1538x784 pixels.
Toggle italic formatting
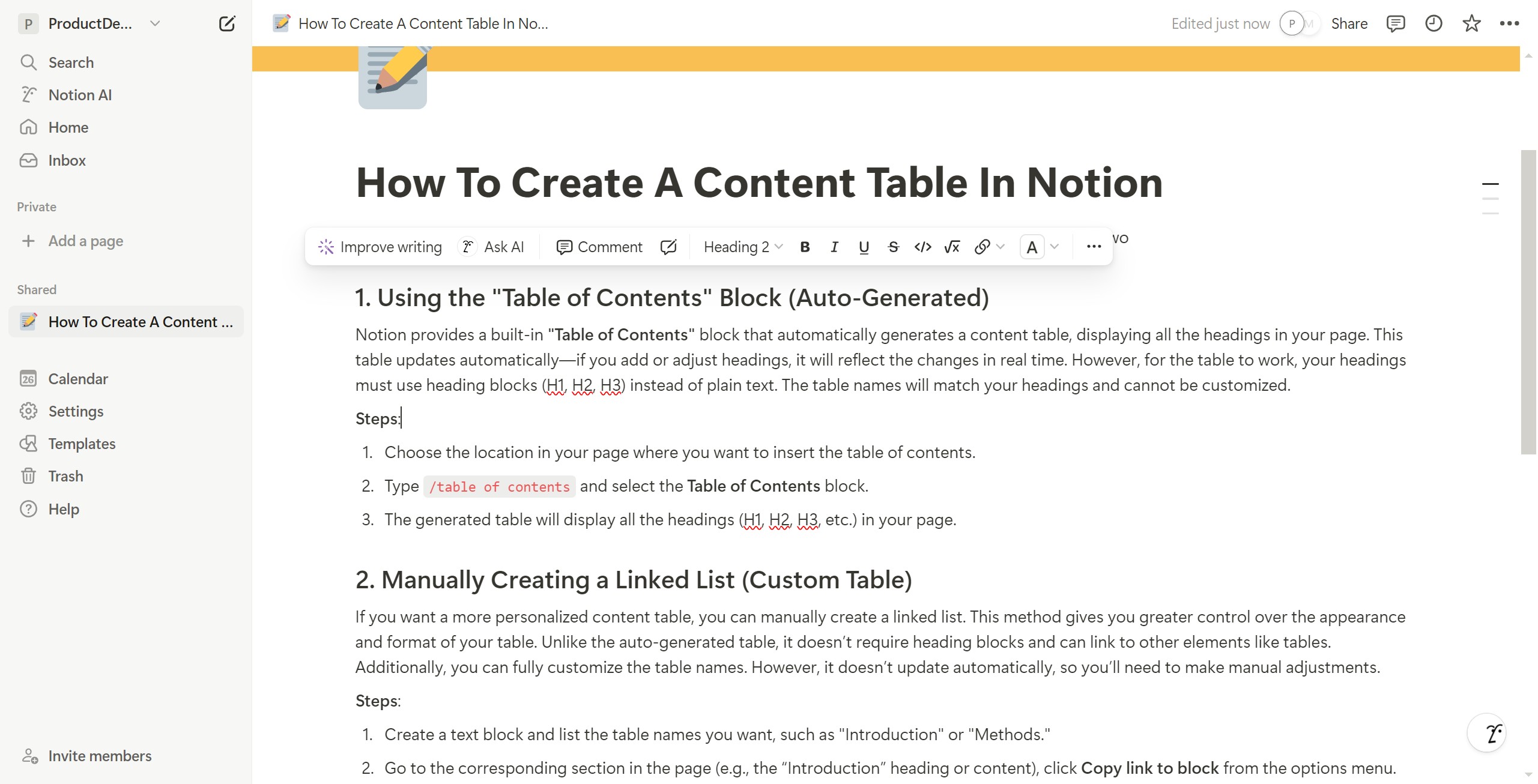coord(834,247)
